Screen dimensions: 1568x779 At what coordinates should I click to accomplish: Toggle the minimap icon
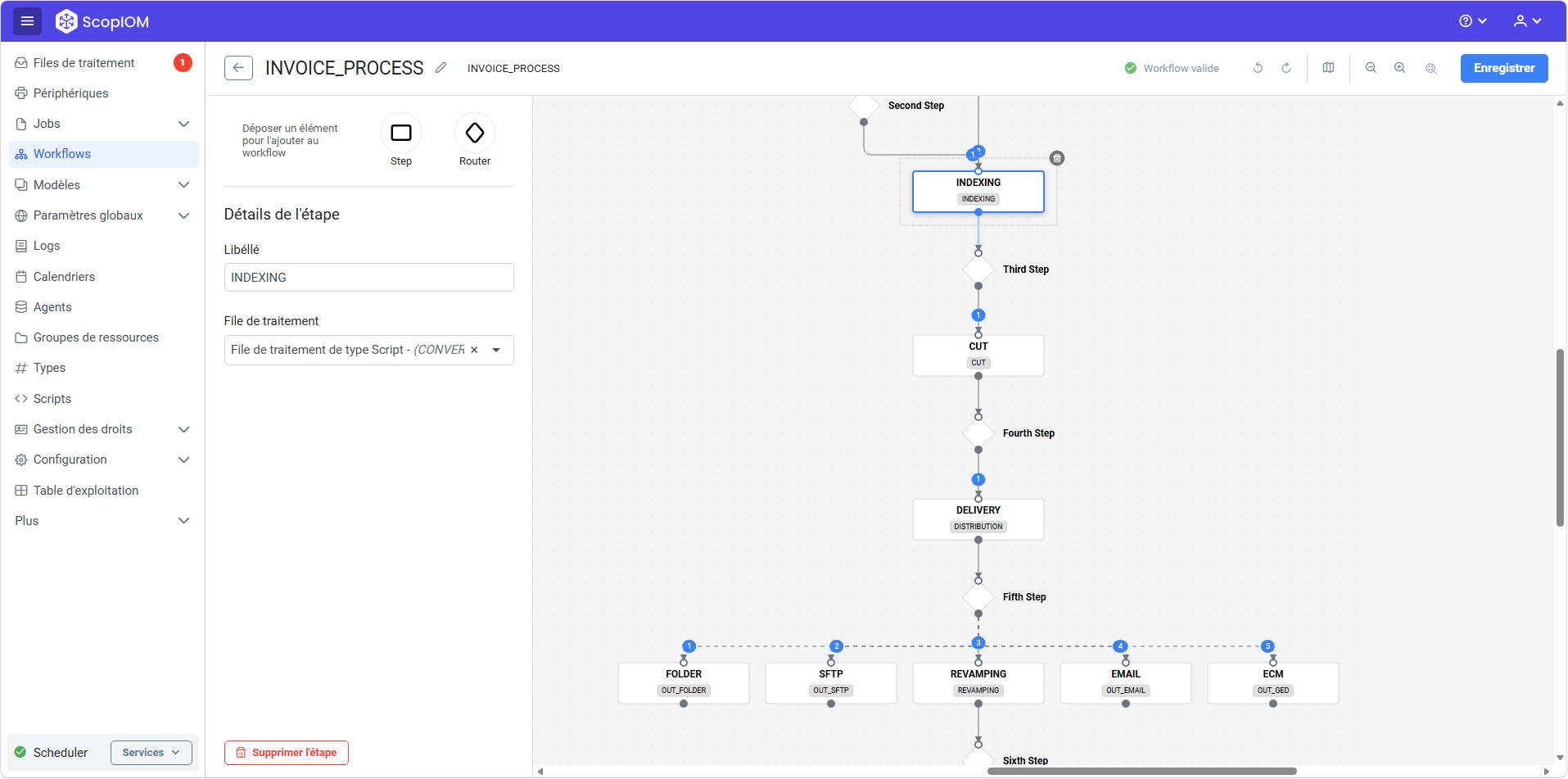[1328, 68]
